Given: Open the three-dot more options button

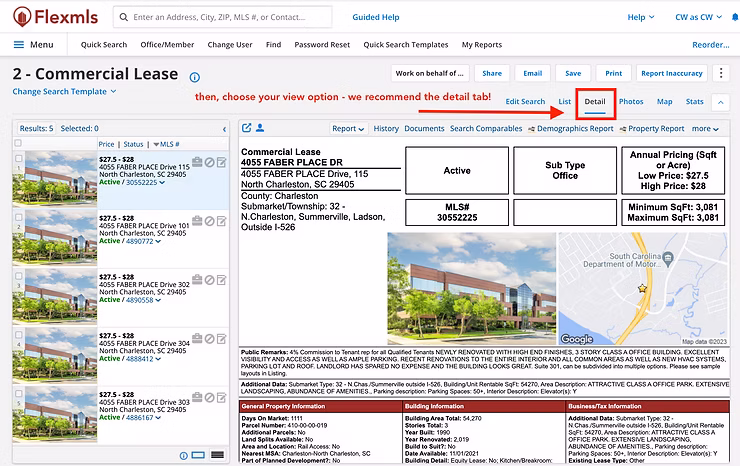Looking at the screenshot, I should (721, 73).
